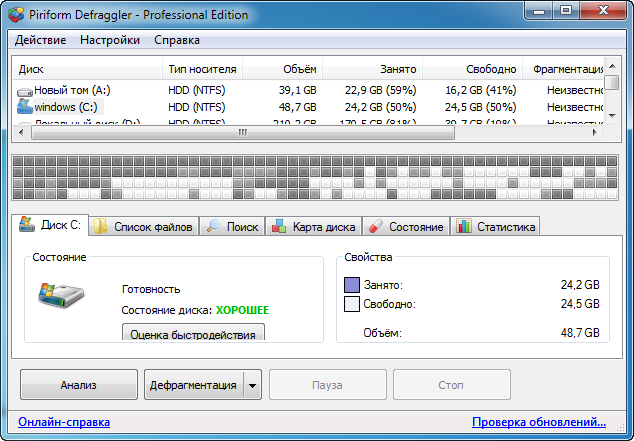Maximize the Defraggler window
This screenshot has width=634, height=441.
[x=566, y=11]
